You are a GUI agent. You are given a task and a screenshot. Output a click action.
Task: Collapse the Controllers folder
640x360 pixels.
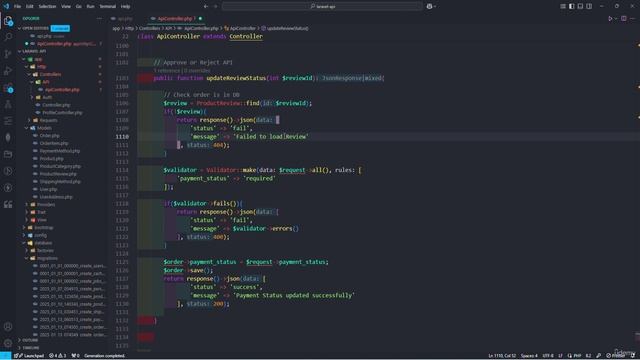29,74
